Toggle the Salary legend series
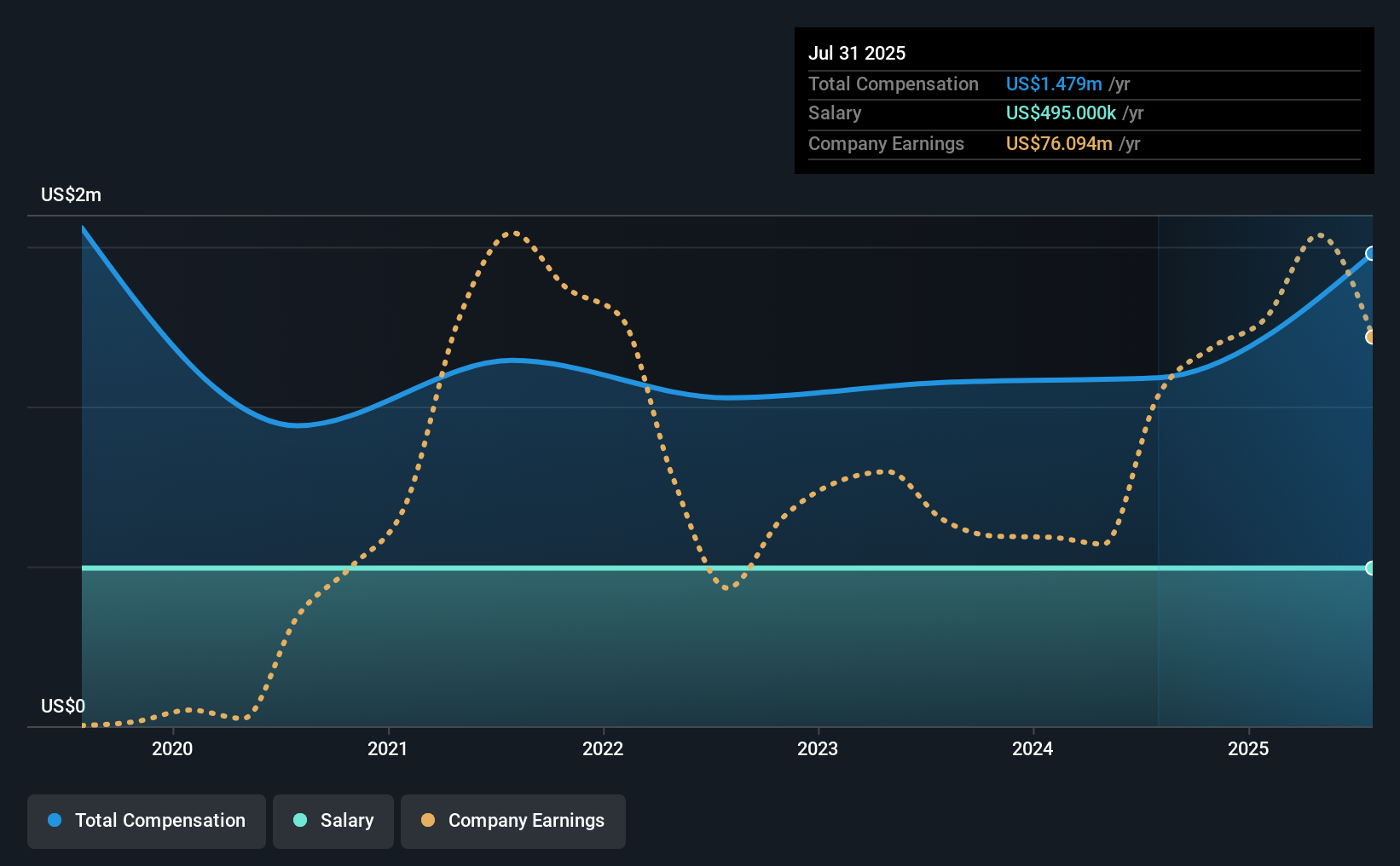The height and width of the screenshot is (866, 1400). point(333,821)
